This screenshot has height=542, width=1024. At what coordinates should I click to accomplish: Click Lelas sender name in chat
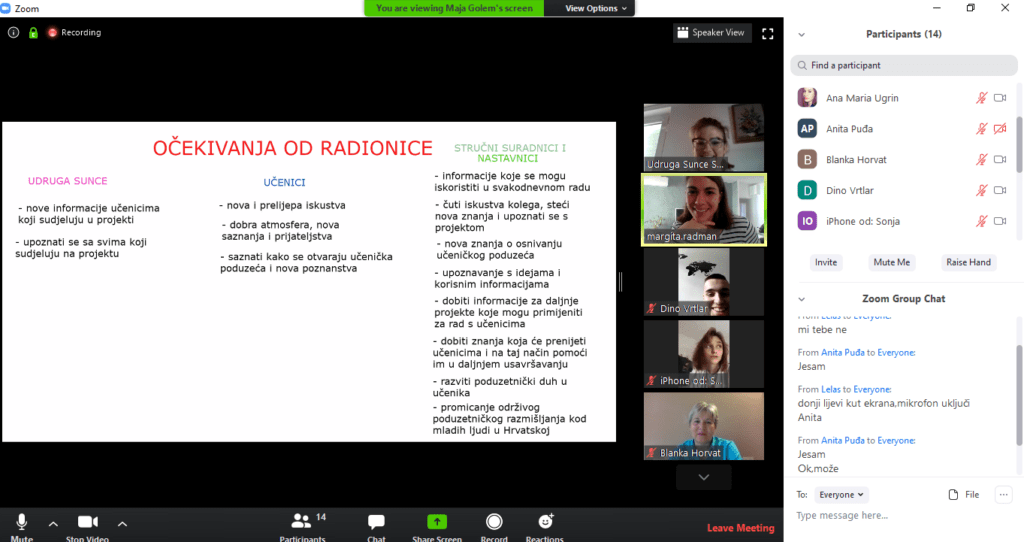click(x=831, y=389)
